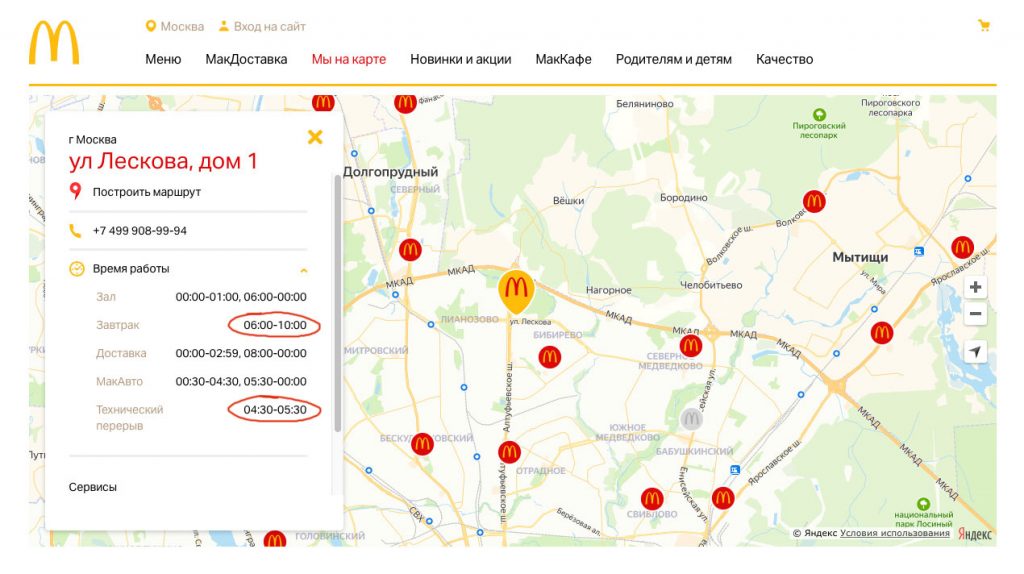Click the Зал hours 00:00-01:00, 06:00-00:00
1024x574 pixels.
[241, 297]
